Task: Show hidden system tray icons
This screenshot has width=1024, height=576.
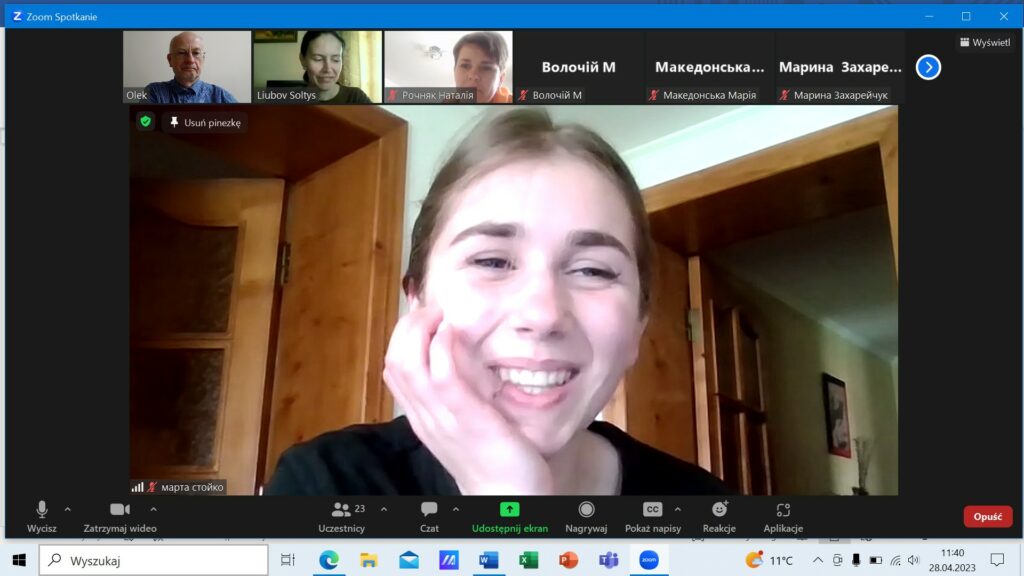Action: (x=818, y=560)
